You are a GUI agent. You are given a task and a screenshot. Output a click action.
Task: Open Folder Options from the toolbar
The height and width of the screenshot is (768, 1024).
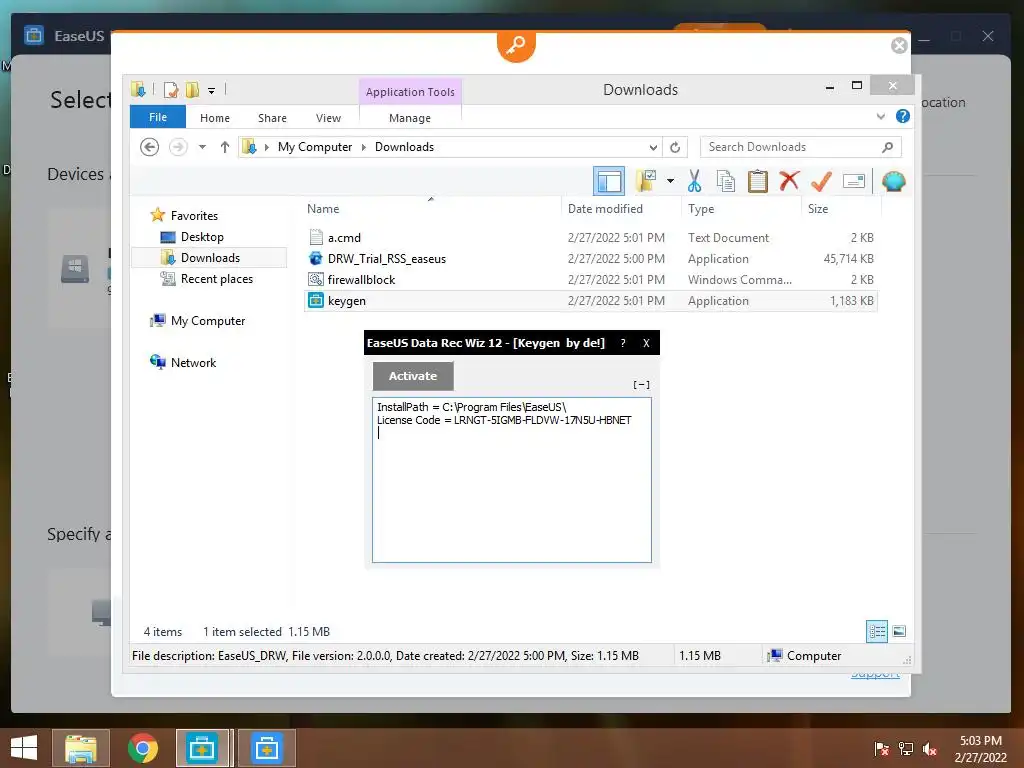click(x=646, y=181)
